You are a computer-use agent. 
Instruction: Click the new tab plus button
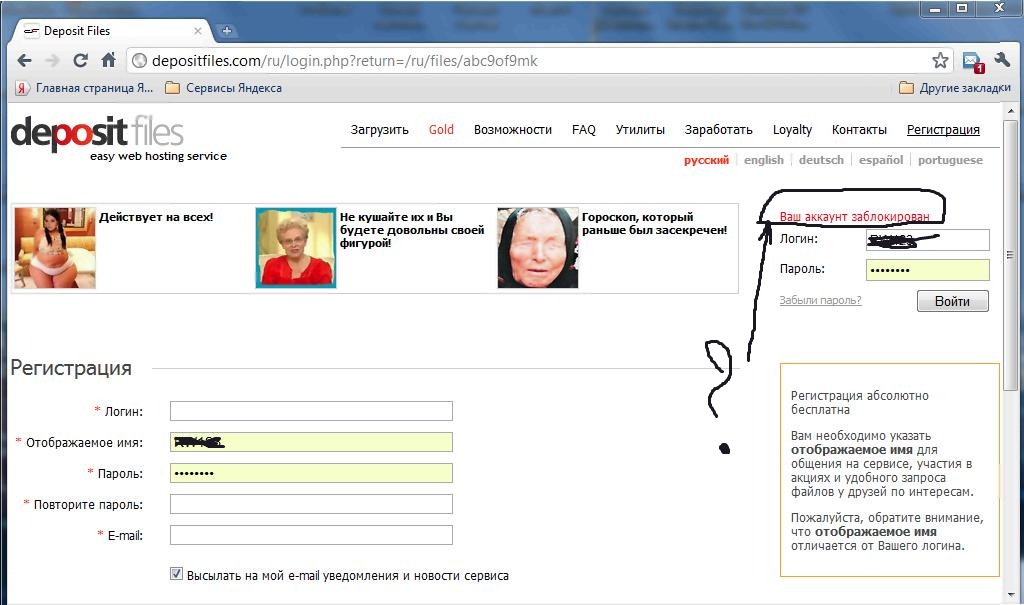coord(226,30)
